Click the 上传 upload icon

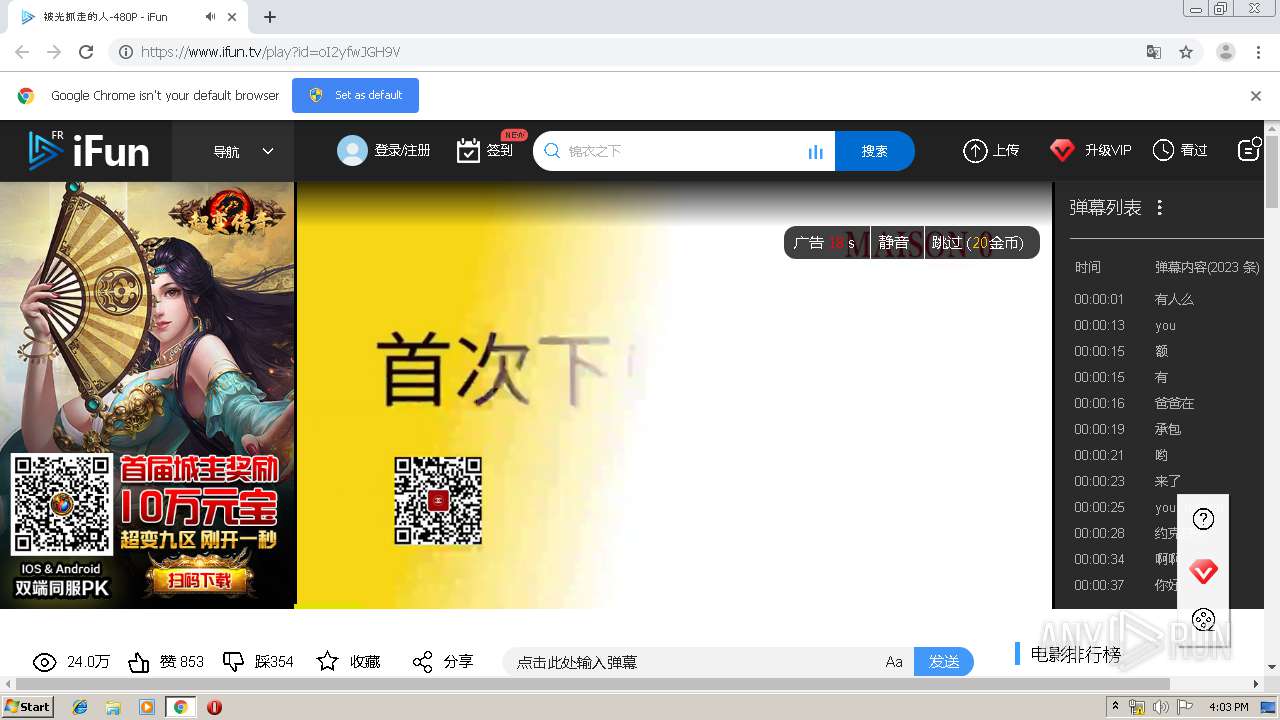(975, 150)
